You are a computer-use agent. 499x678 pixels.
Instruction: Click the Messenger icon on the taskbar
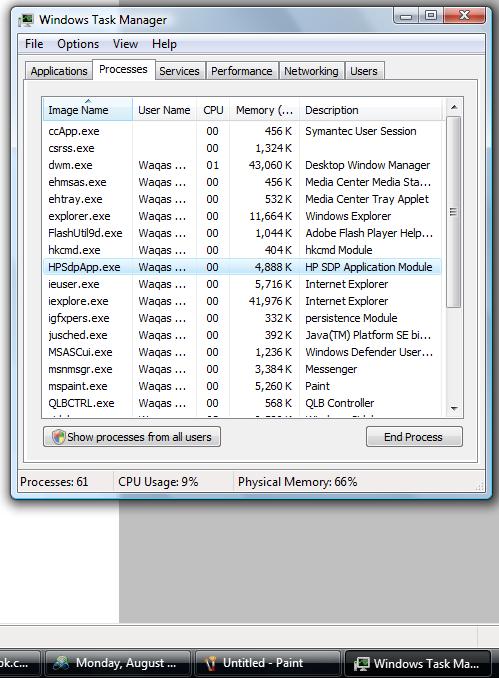click(x=61, y=663)
